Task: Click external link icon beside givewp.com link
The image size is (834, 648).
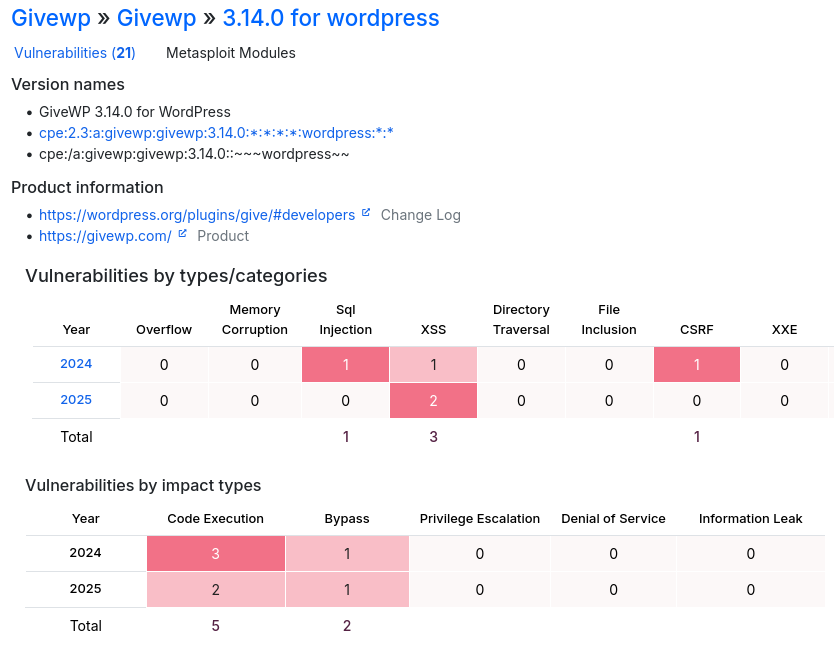Action: 182,234
